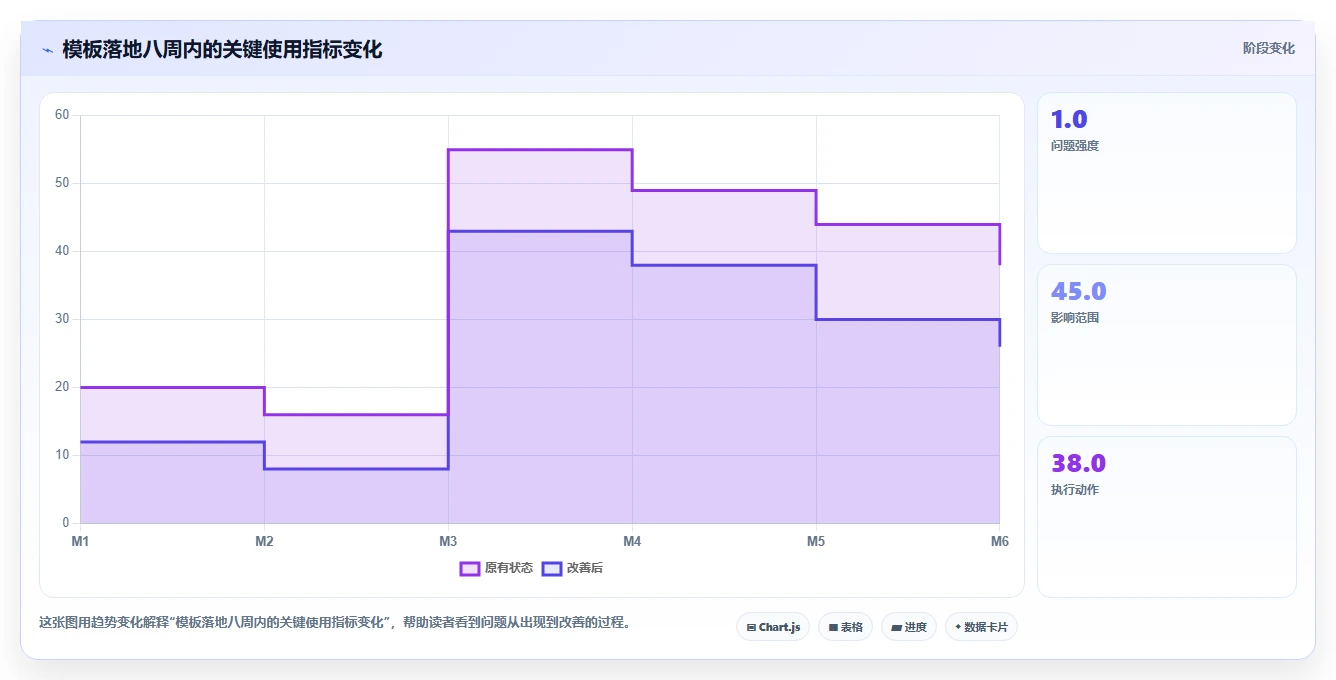Click the 38.0 metric value
1336x680 pixels.
(1079, 463)
